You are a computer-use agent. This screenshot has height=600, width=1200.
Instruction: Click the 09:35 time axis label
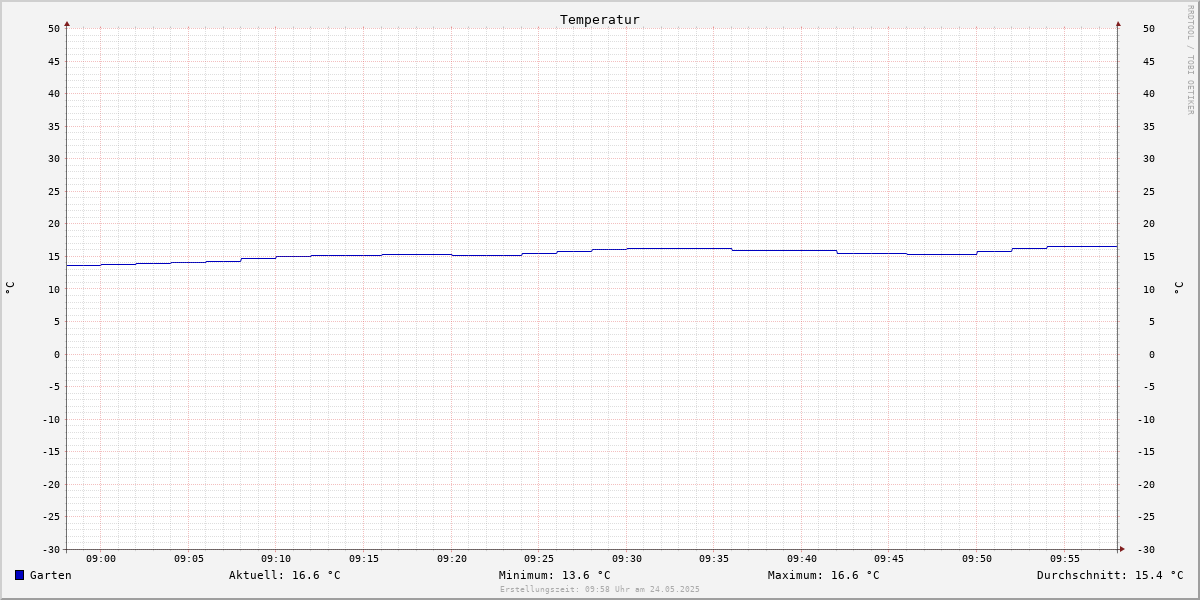[714, 559]
